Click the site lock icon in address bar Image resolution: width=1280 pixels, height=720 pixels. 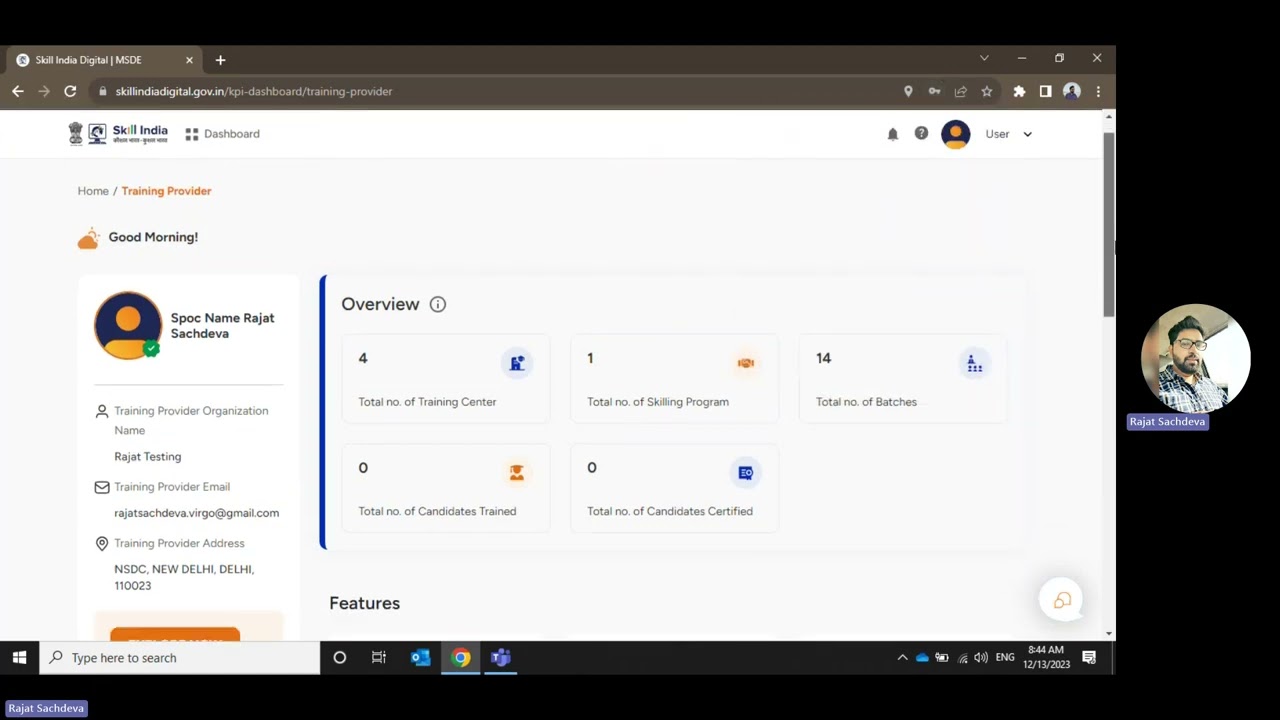[x=102, y=91]
